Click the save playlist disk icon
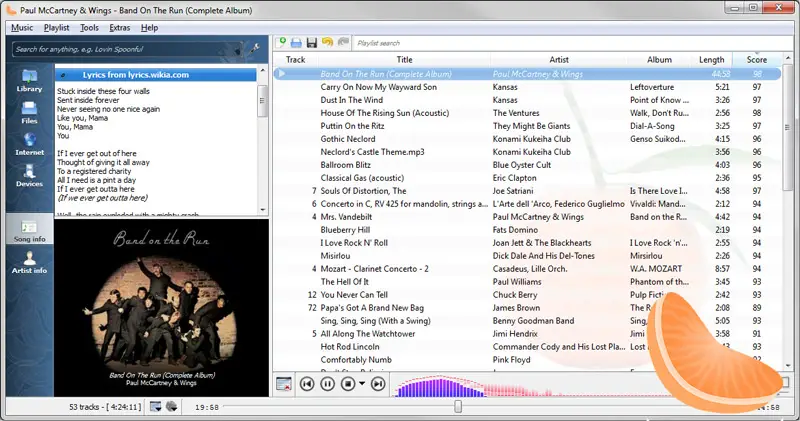The width and height of the screenshot is (800, 421). [312, 43]
